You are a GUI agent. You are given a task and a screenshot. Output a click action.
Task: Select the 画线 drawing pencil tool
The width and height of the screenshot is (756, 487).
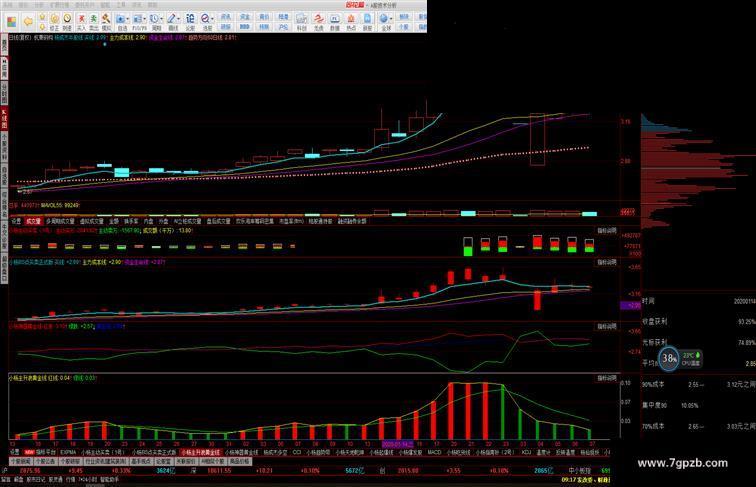171,21
